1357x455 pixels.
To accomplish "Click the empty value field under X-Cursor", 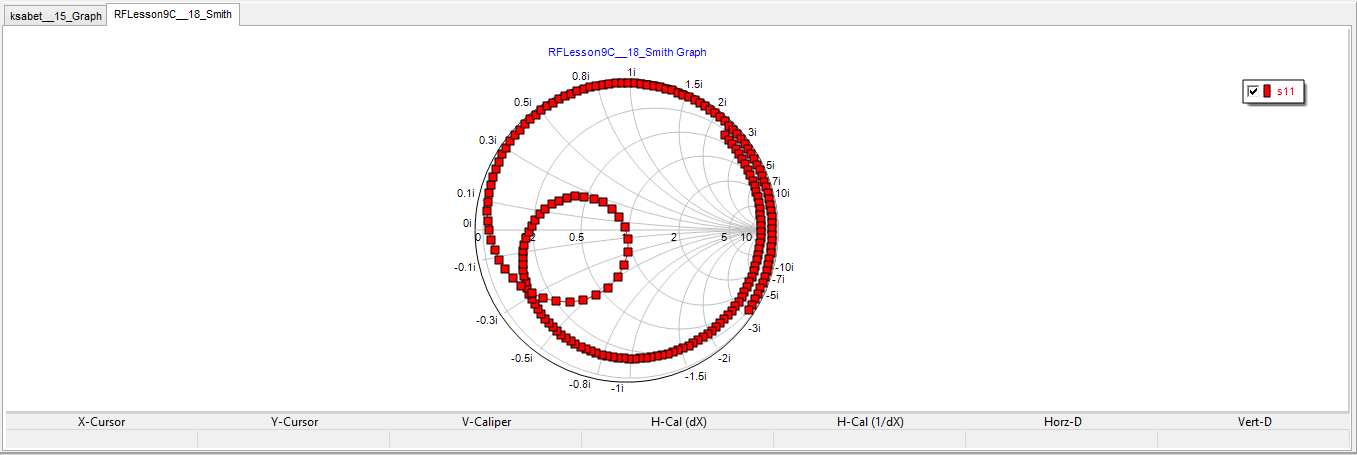I will 102,439.
